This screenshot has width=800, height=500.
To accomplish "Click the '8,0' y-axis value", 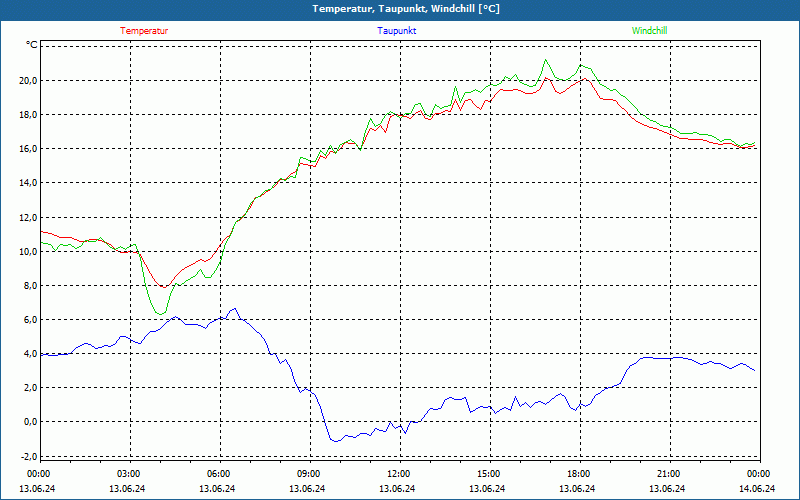I will (x=31, y=286).
